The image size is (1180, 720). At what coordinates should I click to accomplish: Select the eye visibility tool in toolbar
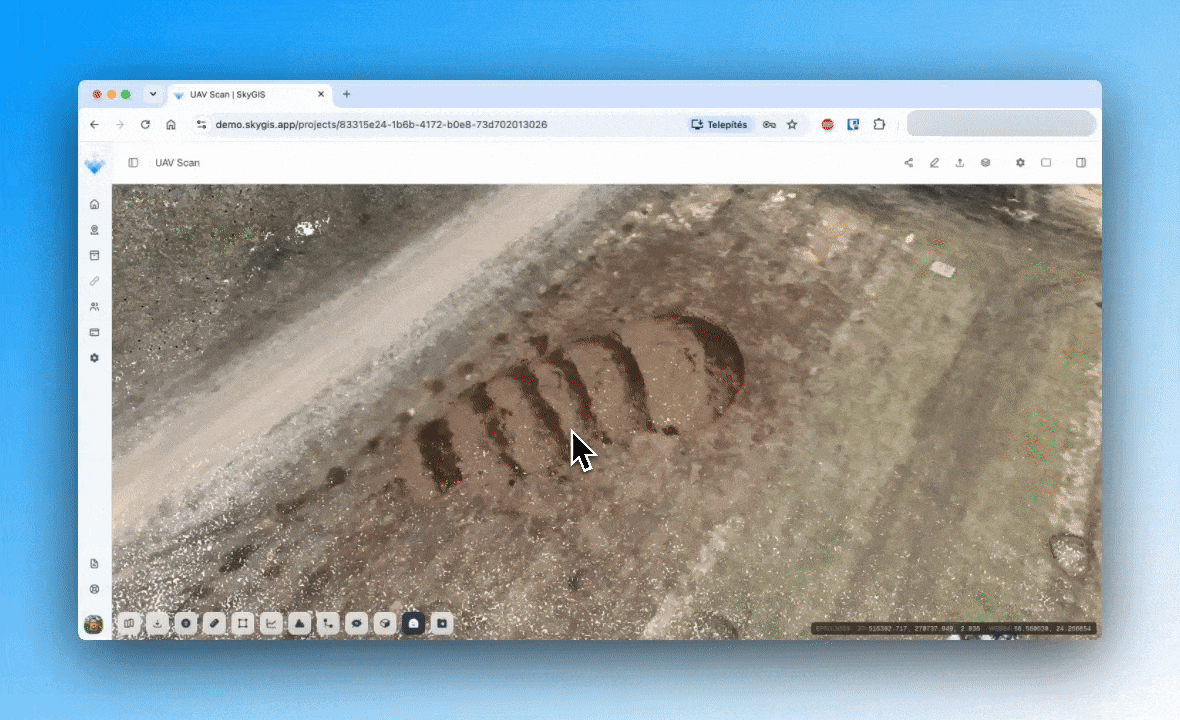point(357,623)
